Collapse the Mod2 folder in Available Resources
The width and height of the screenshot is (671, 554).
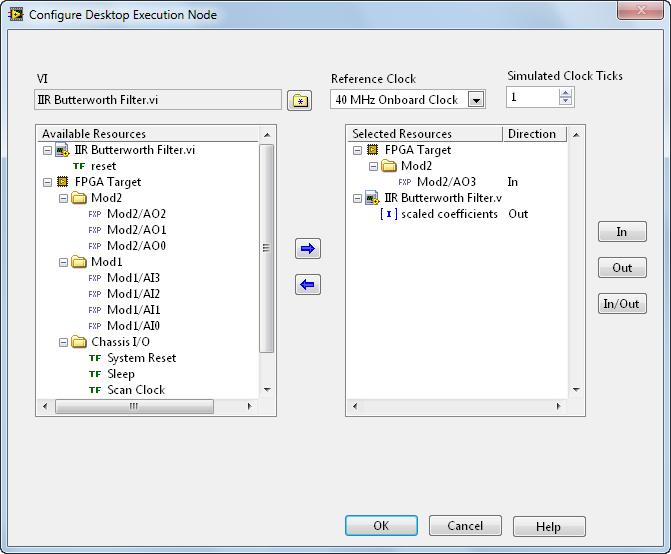(x=63, y=198)
